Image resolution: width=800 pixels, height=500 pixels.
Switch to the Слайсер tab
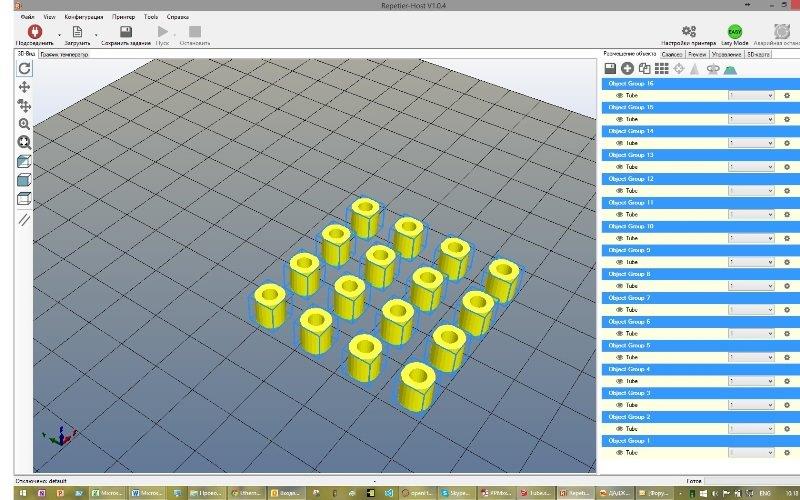pos(671,54)
